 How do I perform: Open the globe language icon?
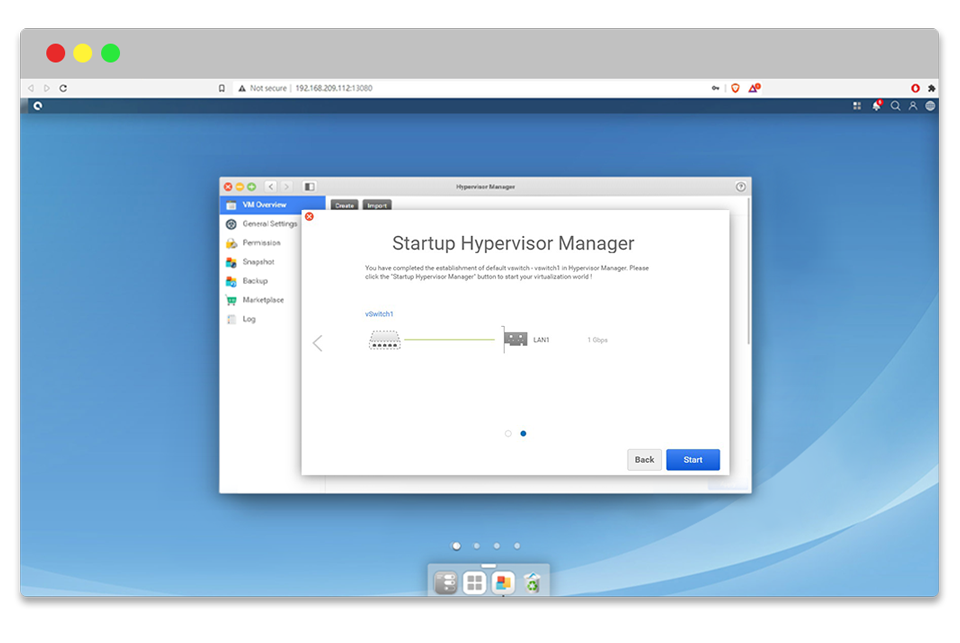930,106
